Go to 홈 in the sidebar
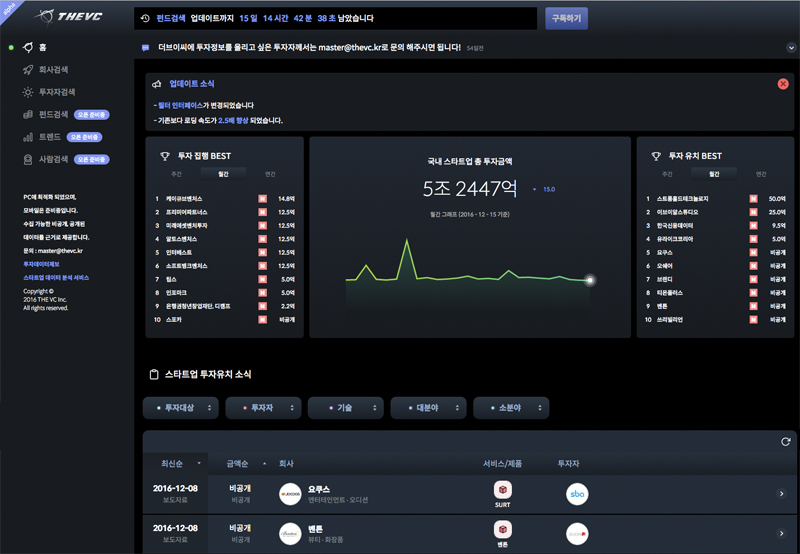800x554 pixels. pos(41,47)
